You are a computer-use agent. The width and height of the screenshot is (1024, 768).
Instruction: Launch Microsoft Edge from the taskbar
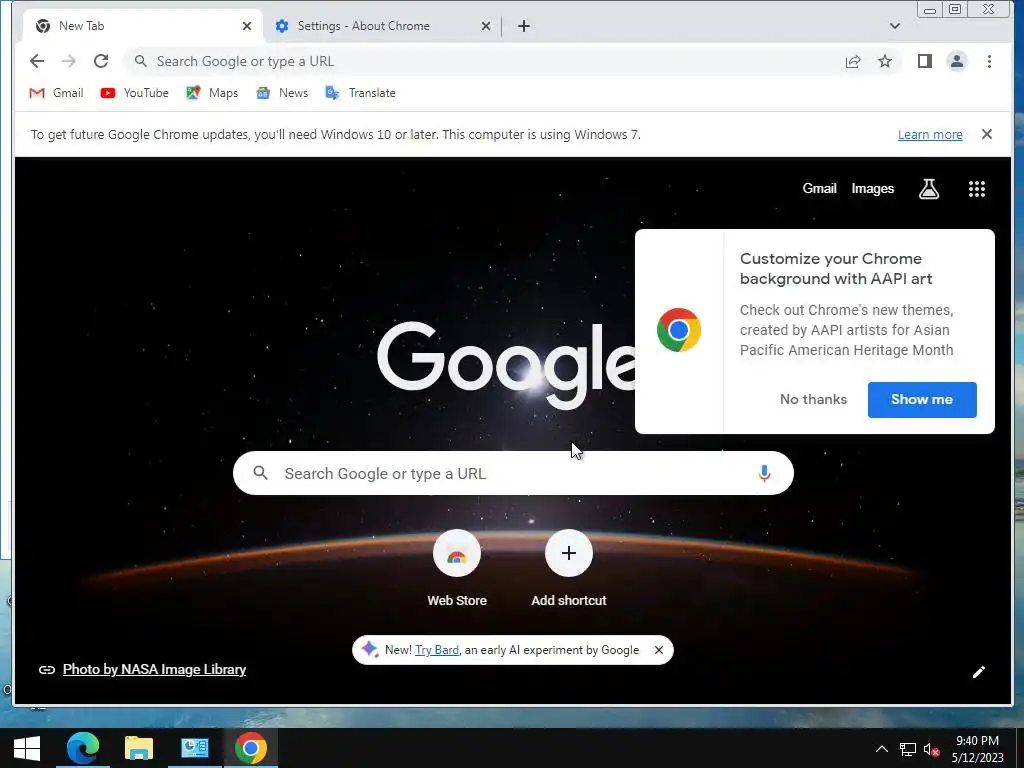pos(83,748)
